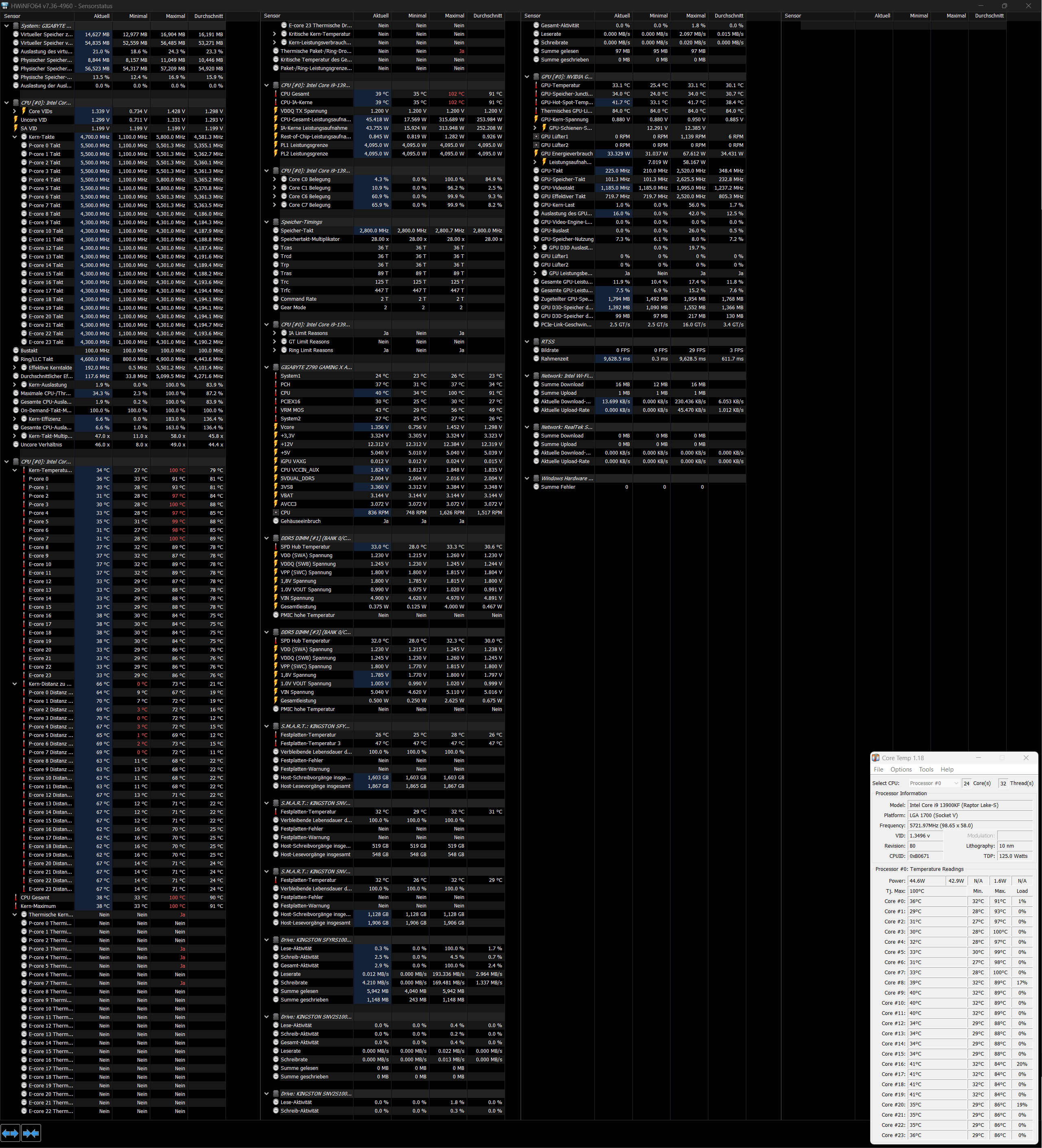This screenshot has width=1042, height=1148.
Task: Click the lightning icon beside Core VIDs
Action: 24,111
